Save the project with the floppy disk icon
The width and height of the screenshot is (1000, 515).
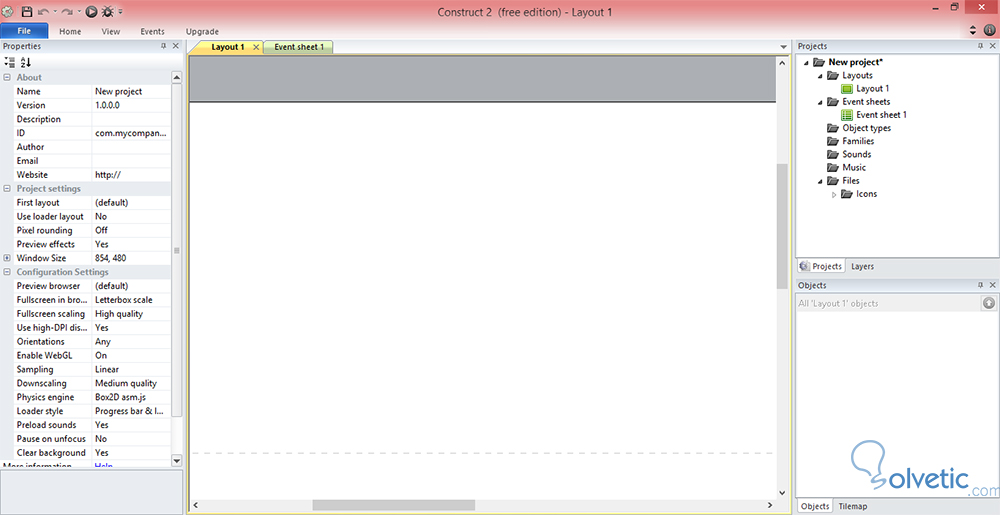[27, 11]
